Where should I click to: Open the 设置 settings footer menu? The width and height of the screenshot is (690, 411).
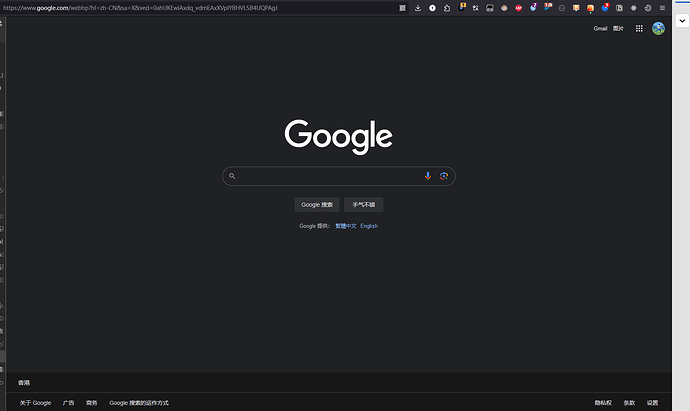[653, 403]
